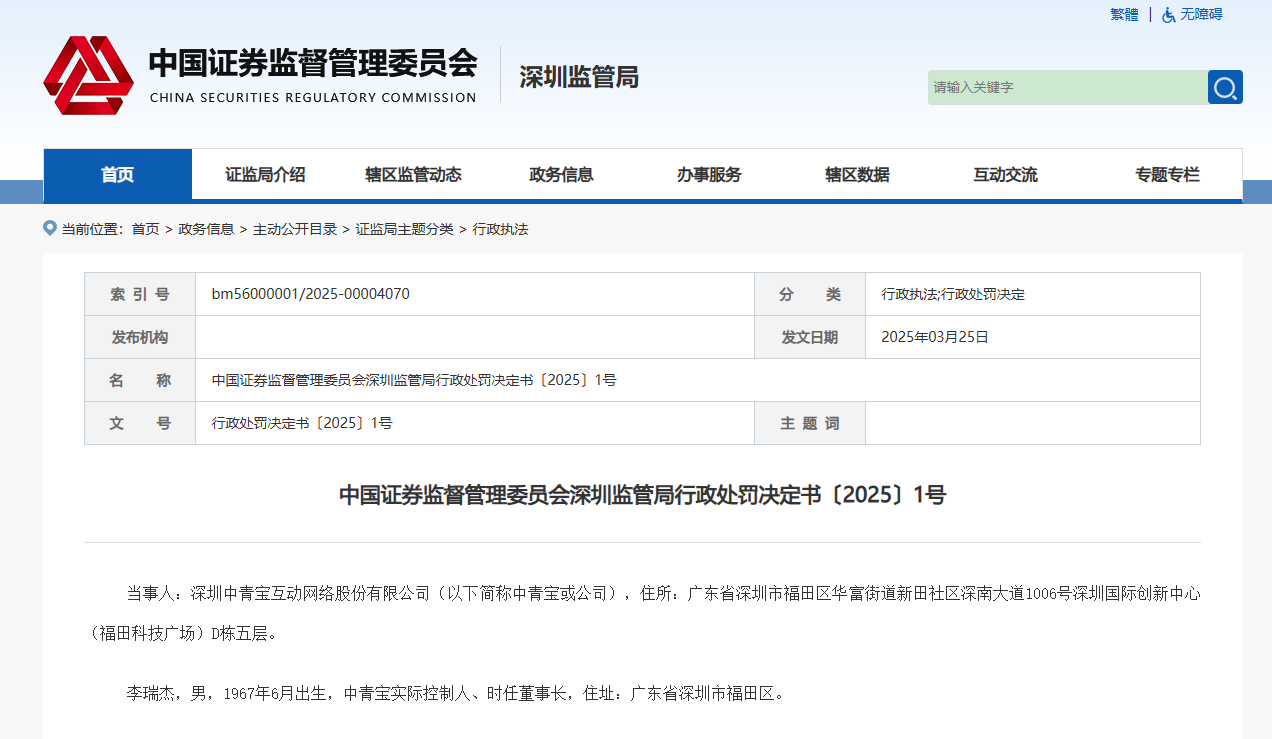Navigate to 主动公开目录 breadcrumb
The height and width of the screenshot is (739, 1272).
click(x=295, y=229)
